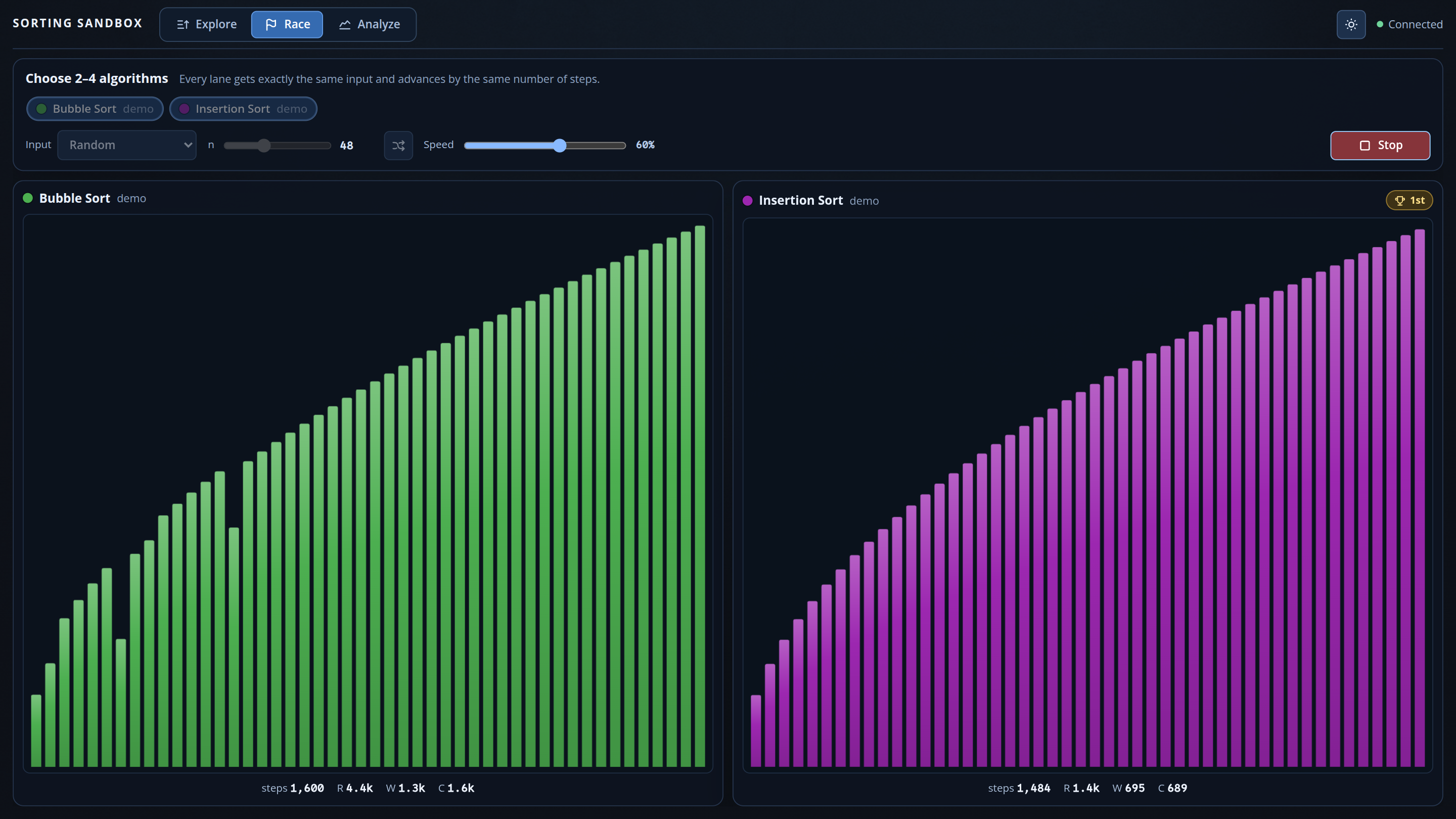
Task: Click the Bubble Sort steps 1,600 counter
Action: pos(293,788)
